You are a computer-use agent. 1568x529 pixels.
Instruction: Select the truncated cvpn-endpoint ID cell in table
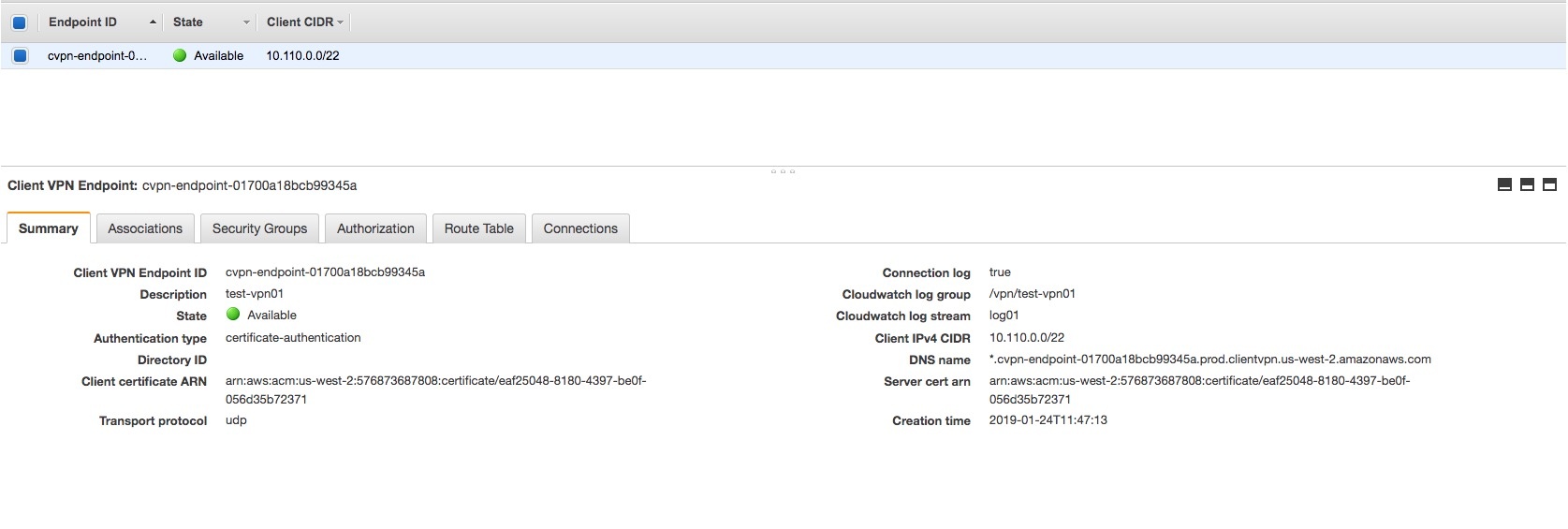point(97,56)
